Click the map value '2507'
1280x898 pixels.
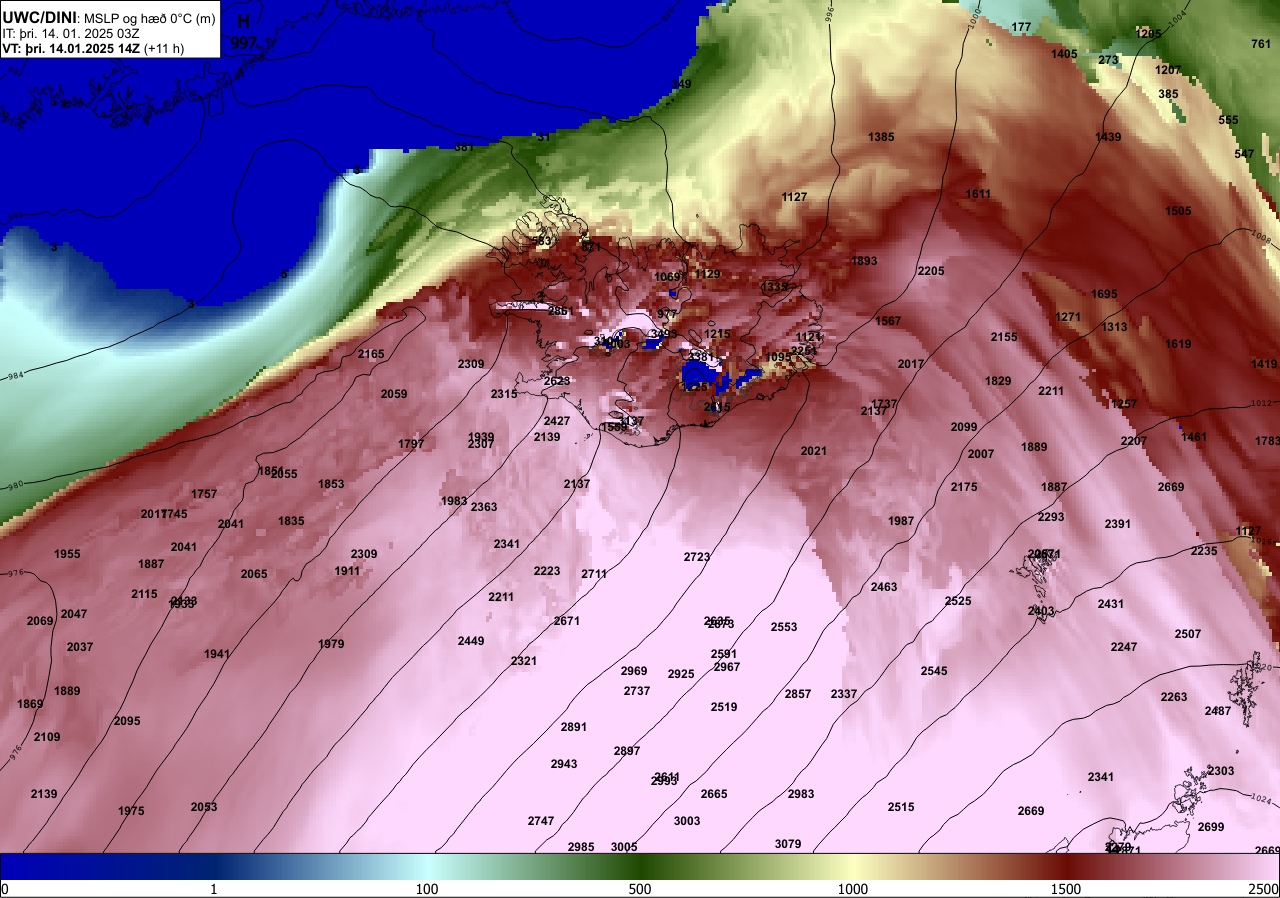1188,634
